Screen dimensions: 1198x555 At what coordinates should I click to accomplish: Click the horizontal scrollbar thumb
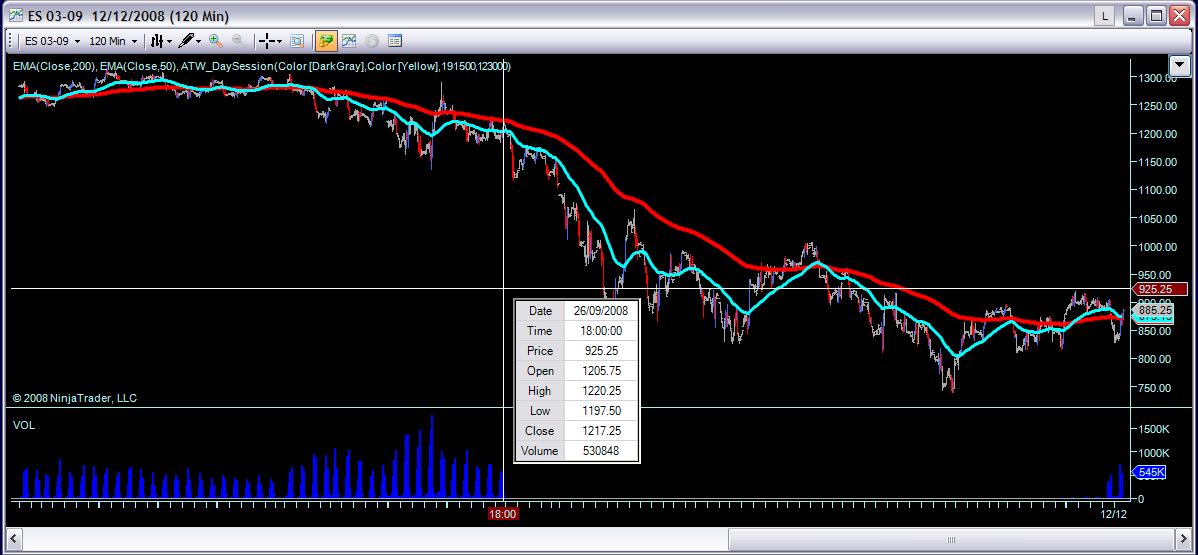pos(950,539)
